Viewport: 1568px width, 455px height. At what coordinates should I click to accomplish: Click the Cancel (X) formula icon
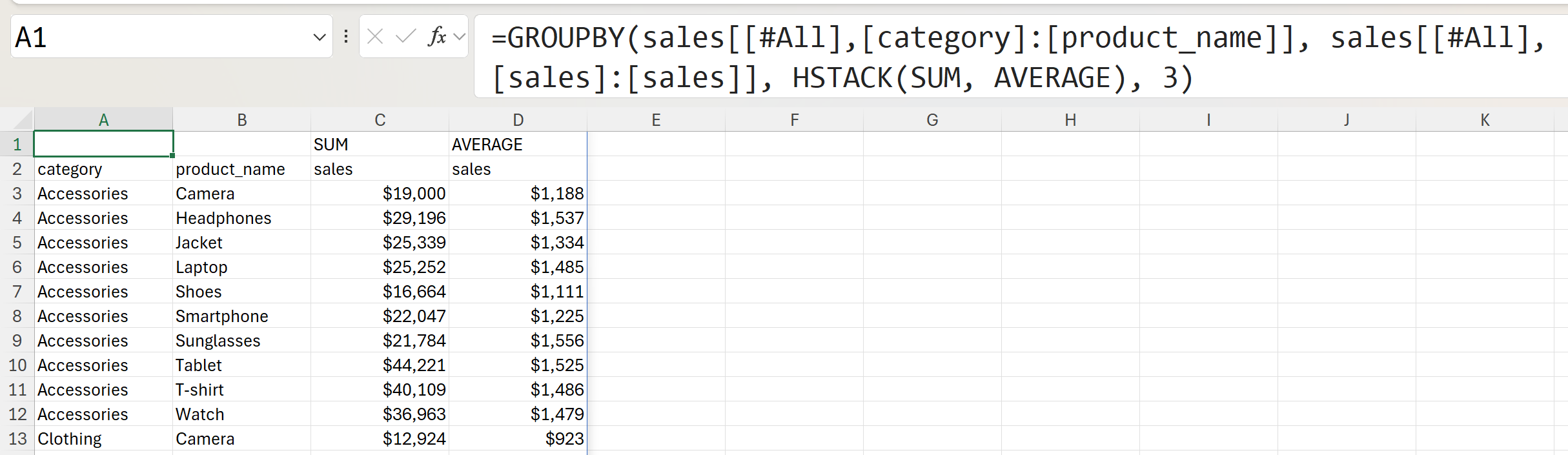click(x=375, y=37)
